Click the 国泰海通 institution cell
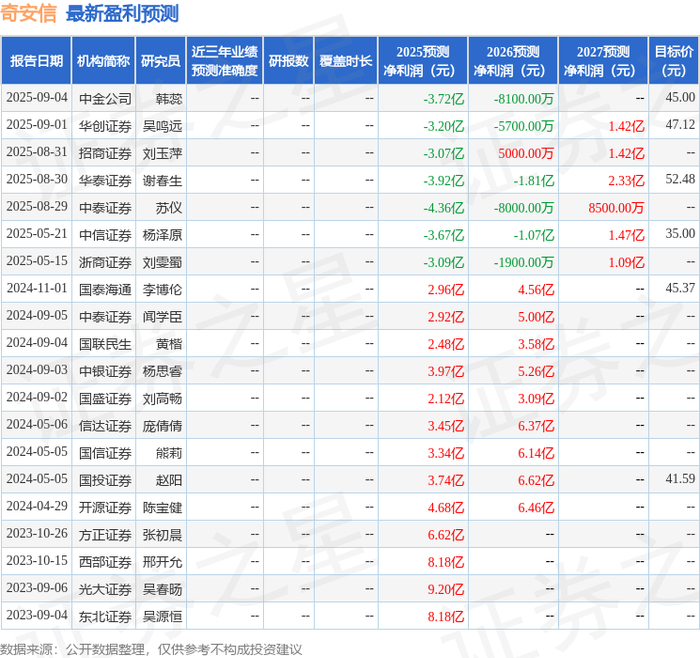The width and height of the screenshot is (700, 658). (105, 289)
